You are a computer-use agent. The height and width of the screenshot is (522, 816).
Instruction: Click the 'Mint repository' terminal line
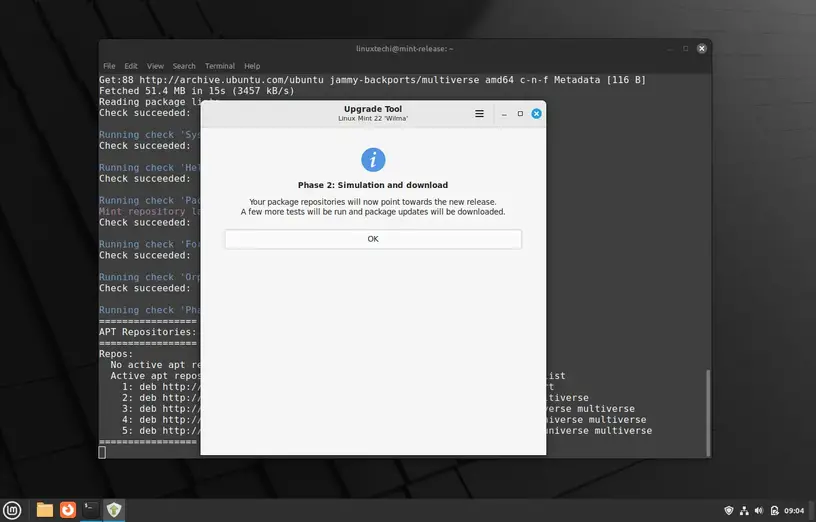click(149, 211)
